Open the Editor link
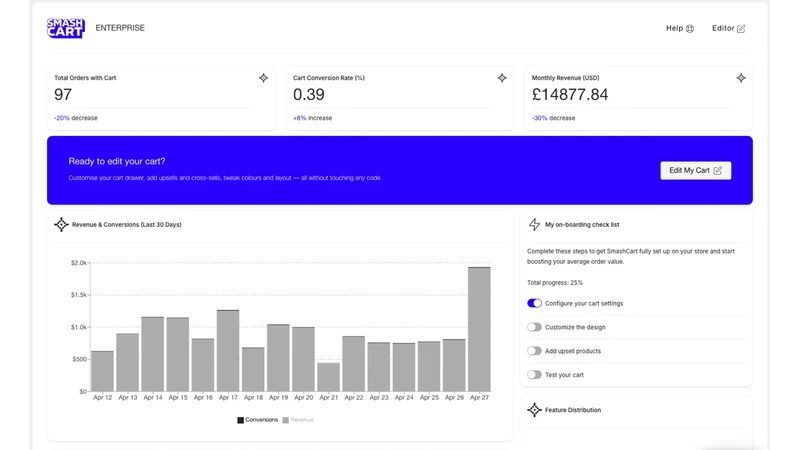Screen dimensions: 800x450 click(x=729, y=28)
